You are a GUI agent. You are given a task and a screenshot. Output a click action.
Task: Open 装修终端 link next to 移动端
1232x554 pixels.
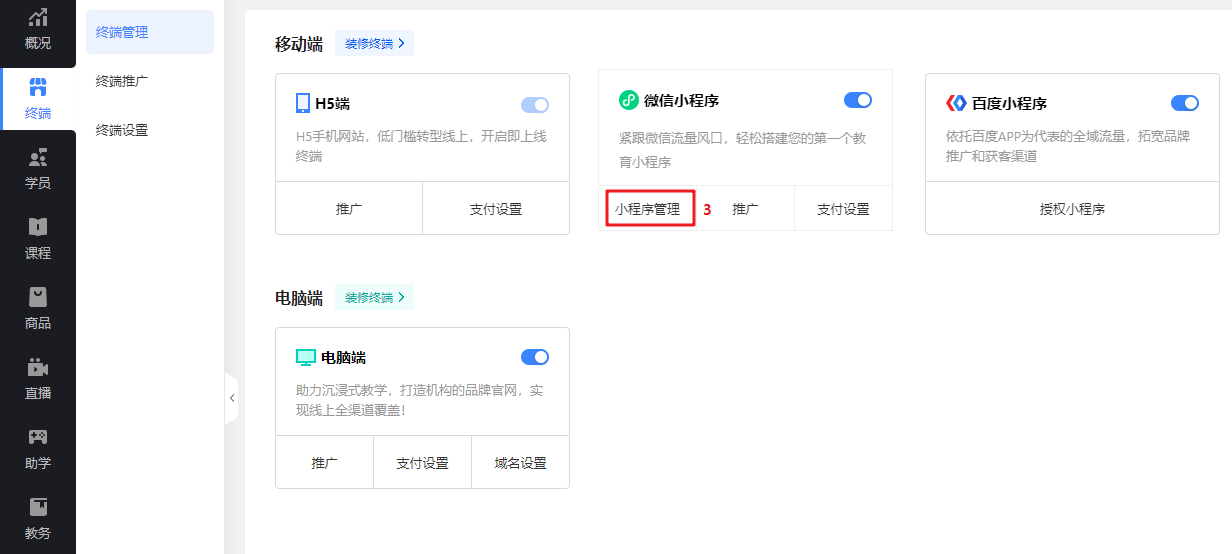(374, 43)
